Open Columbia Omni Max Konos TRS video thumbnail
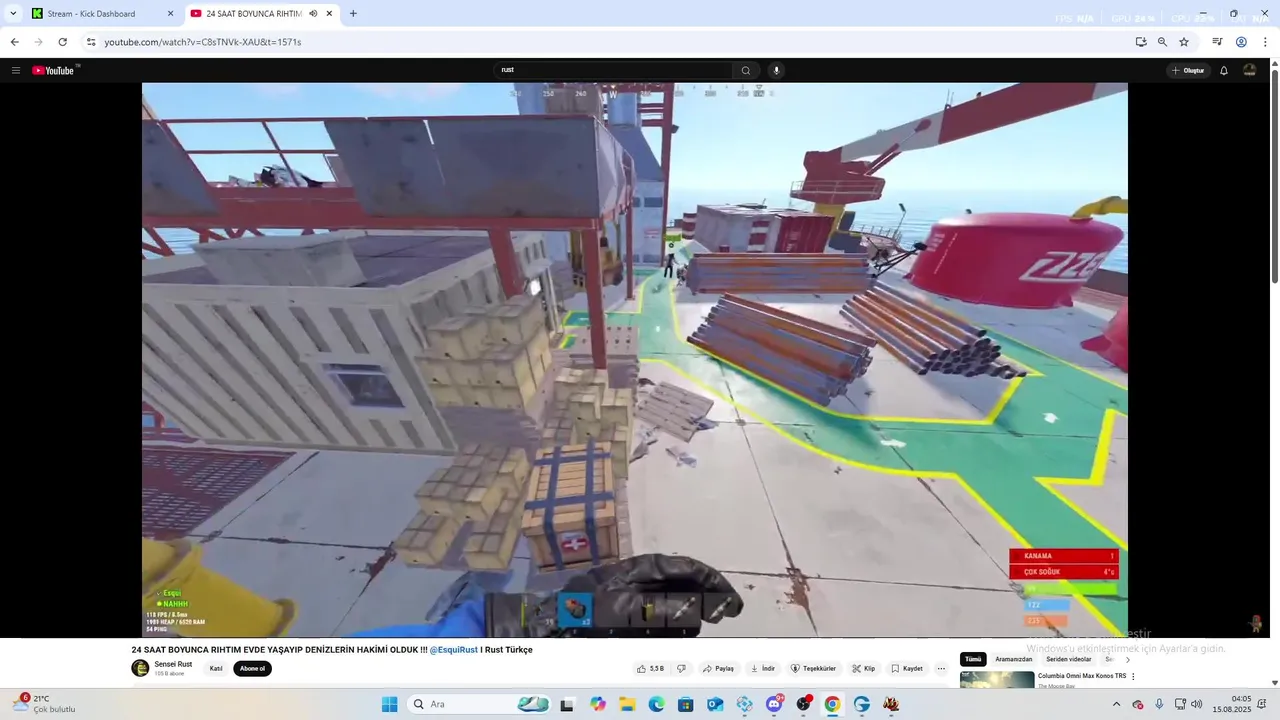1280x720 pixels. click(997, 680)
